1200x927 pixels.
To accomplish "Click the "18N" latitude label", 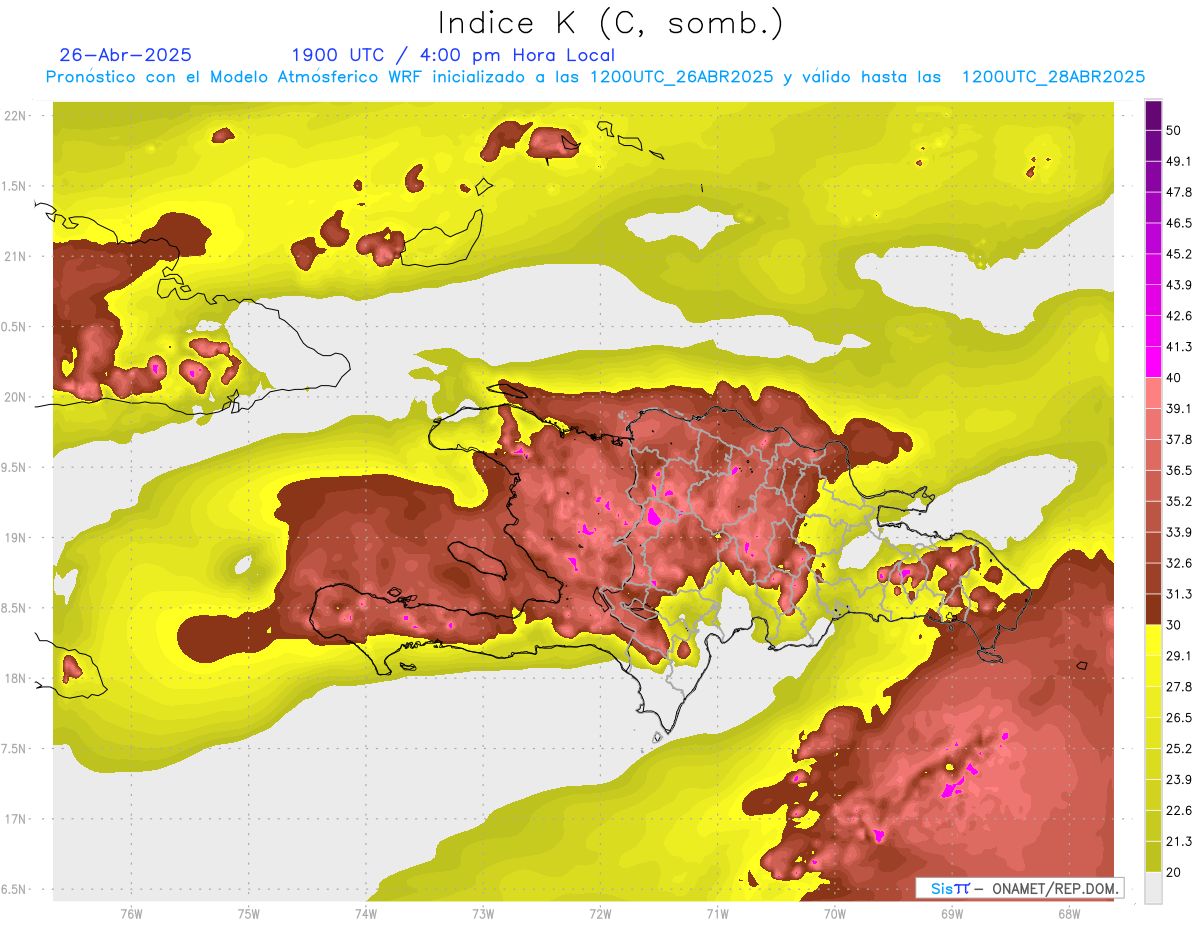I will click(x=16, y=678).
